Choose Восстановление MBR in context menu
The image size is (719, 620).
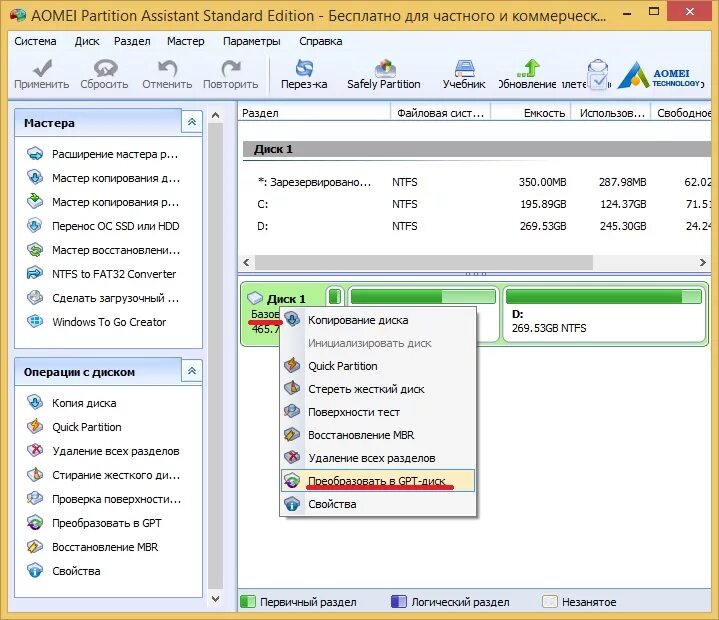point(378,435)
